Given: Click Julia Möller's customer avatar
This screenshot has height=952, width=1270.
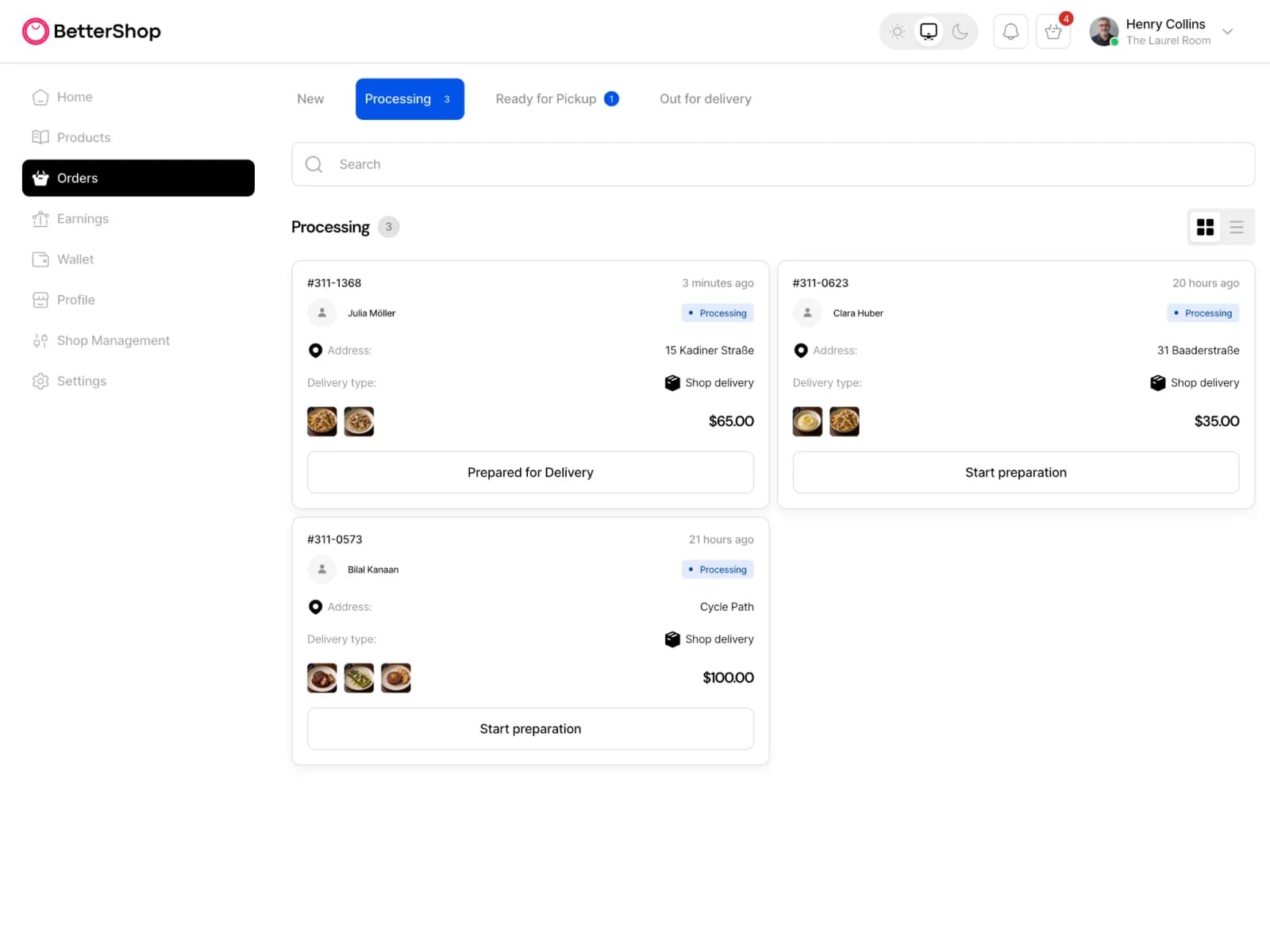Looking at the screenshot, I should tap(322, 313).
